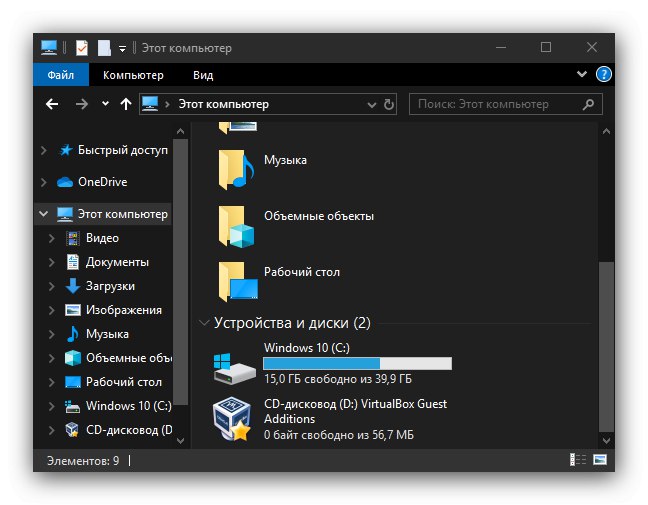Click the C: drive usage bar

pyautogui.click(x=357, y=364)
